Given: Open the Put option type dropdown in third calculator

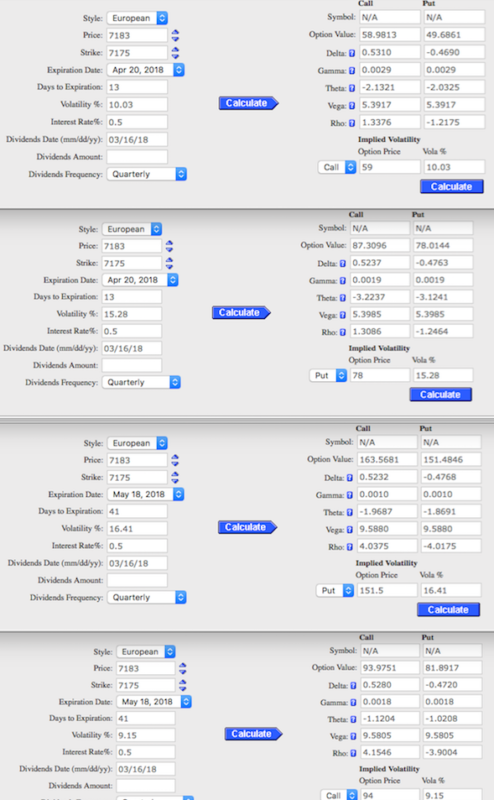Looking at the screenshot, I should click(x=335, y=590).
